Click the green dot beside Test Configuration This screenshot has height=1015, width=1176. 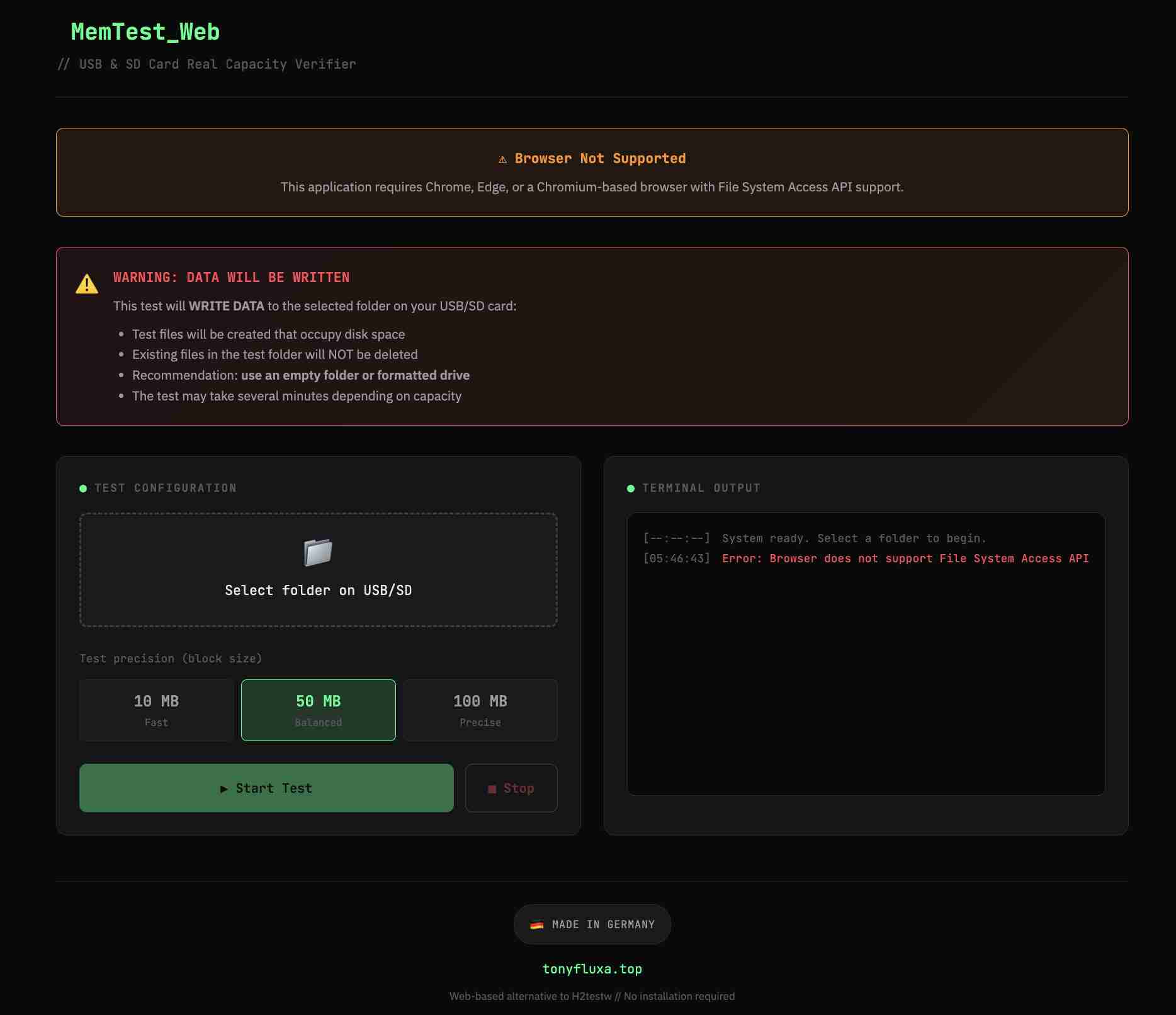[x=83, y=489]
